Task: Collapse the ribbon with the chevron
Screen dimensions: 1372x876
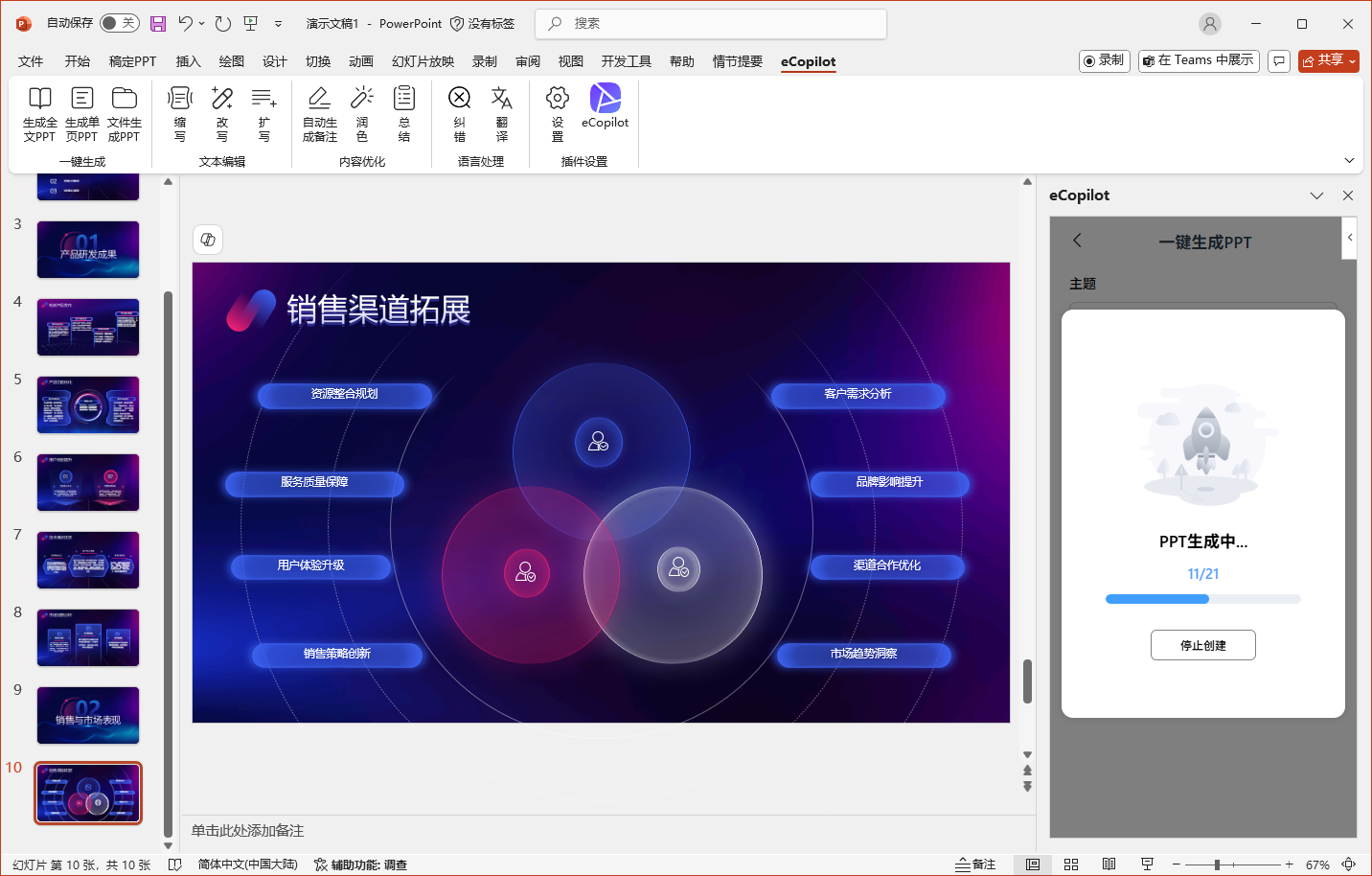Action: (1349, 161)
